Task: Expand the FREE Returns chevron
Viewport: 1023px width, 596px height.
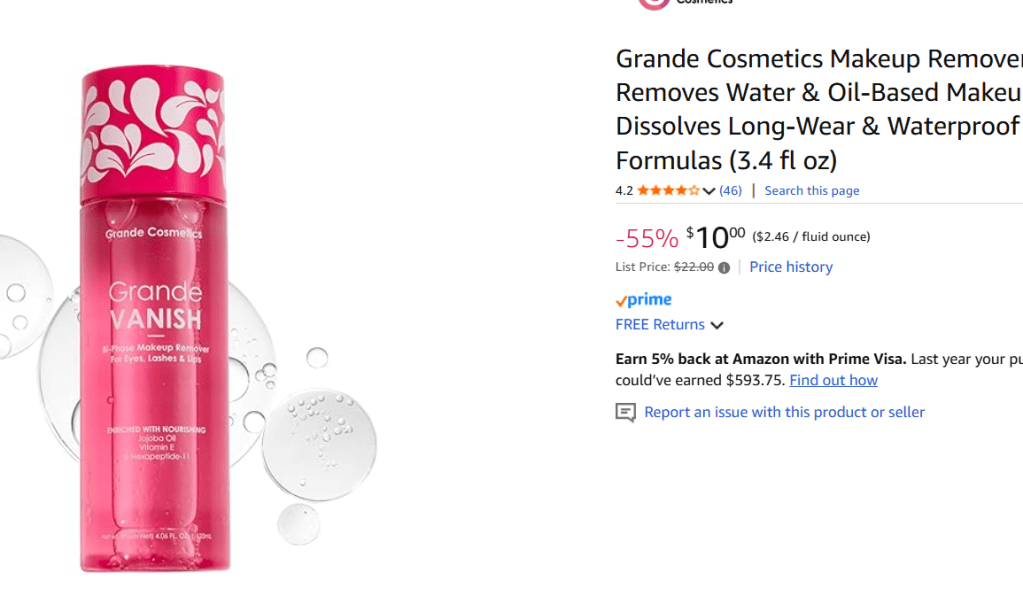Action: coord(717,325)
